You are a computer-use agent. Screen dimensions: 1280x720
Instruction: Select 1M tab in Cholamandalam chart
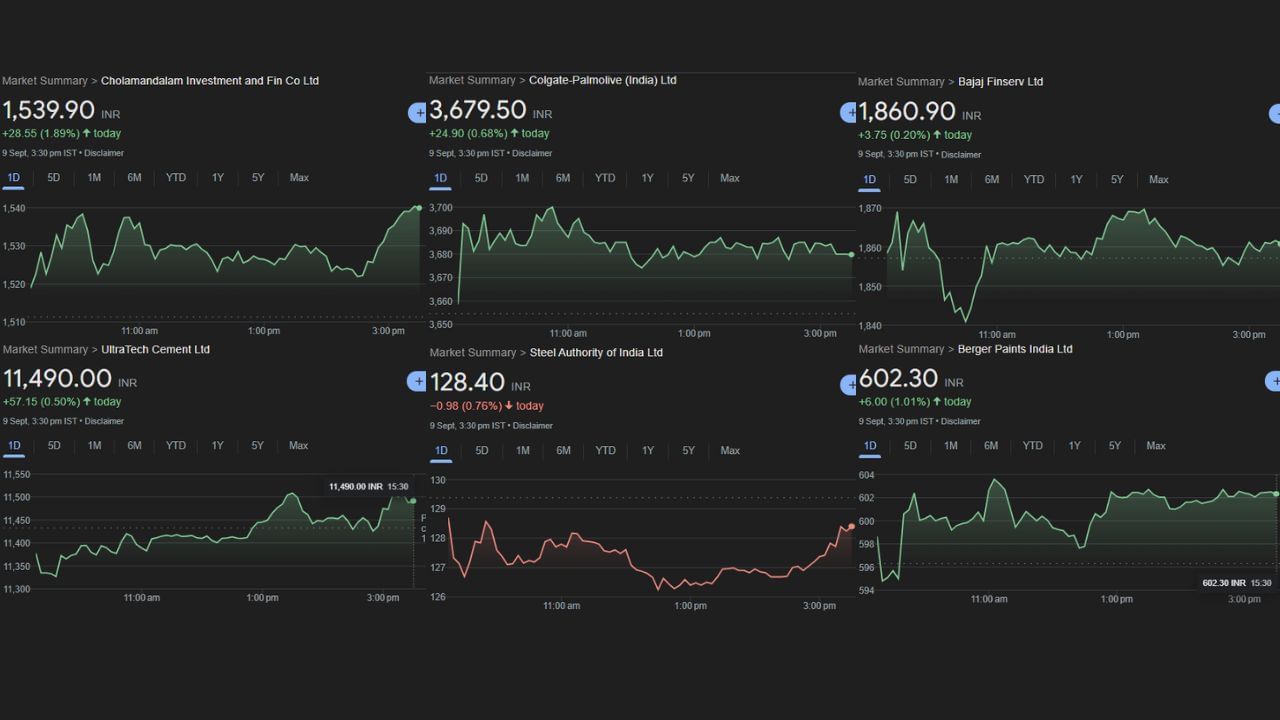pyautogui.click(x=94, y=178)
